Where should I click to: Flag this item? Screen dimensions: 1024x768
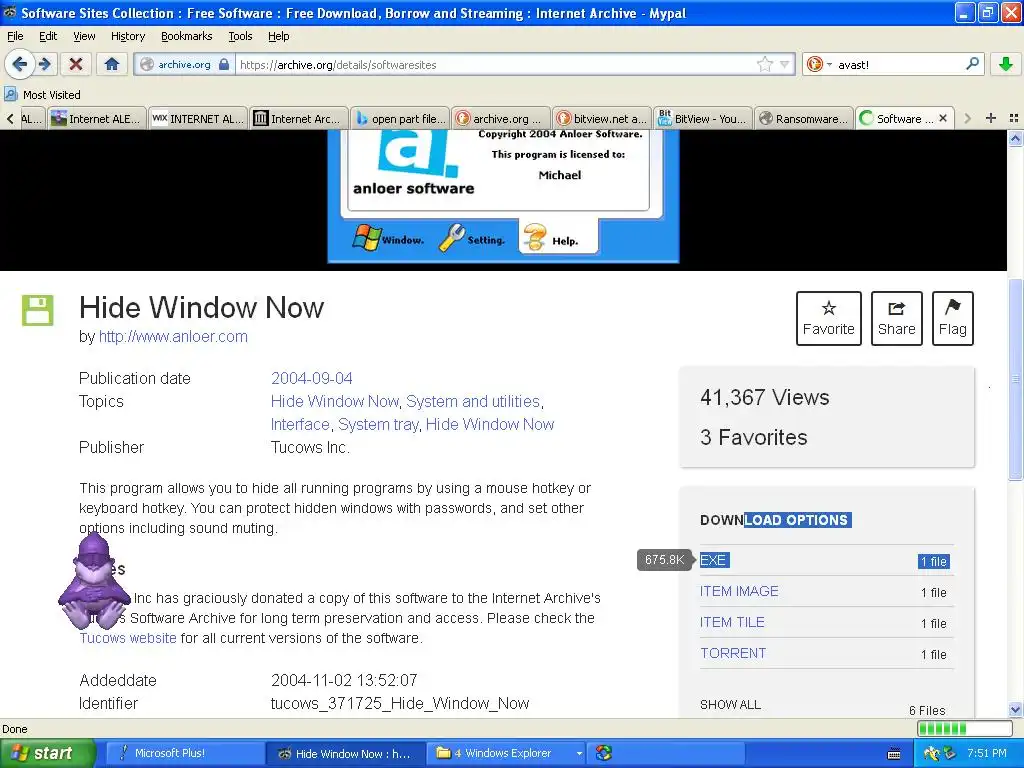pos(952,318)
